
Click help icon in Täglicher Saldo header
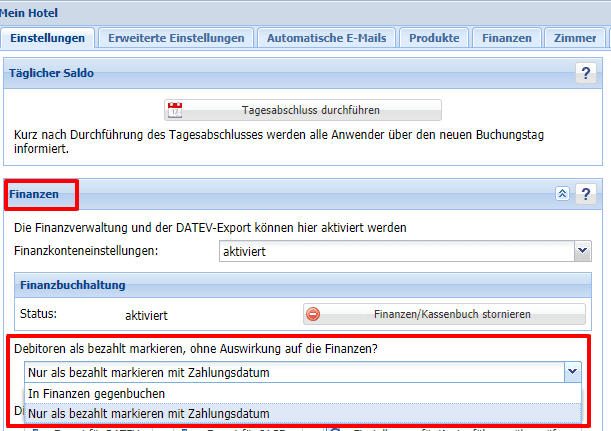pyautogui.click(x=586, y=72)
